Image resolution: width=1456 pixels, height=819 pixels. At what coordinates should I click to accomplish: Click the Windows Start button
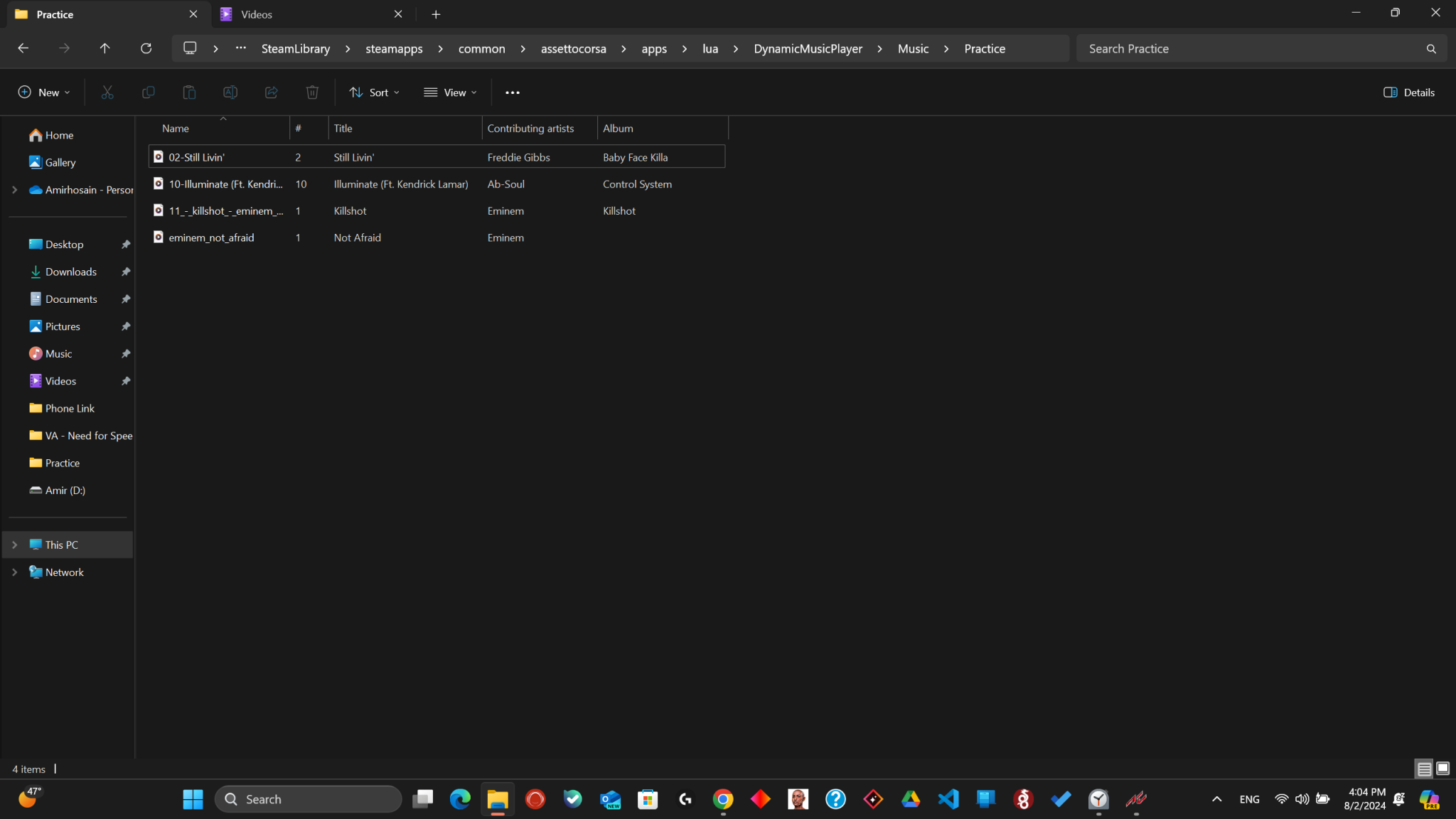[193, 799]
